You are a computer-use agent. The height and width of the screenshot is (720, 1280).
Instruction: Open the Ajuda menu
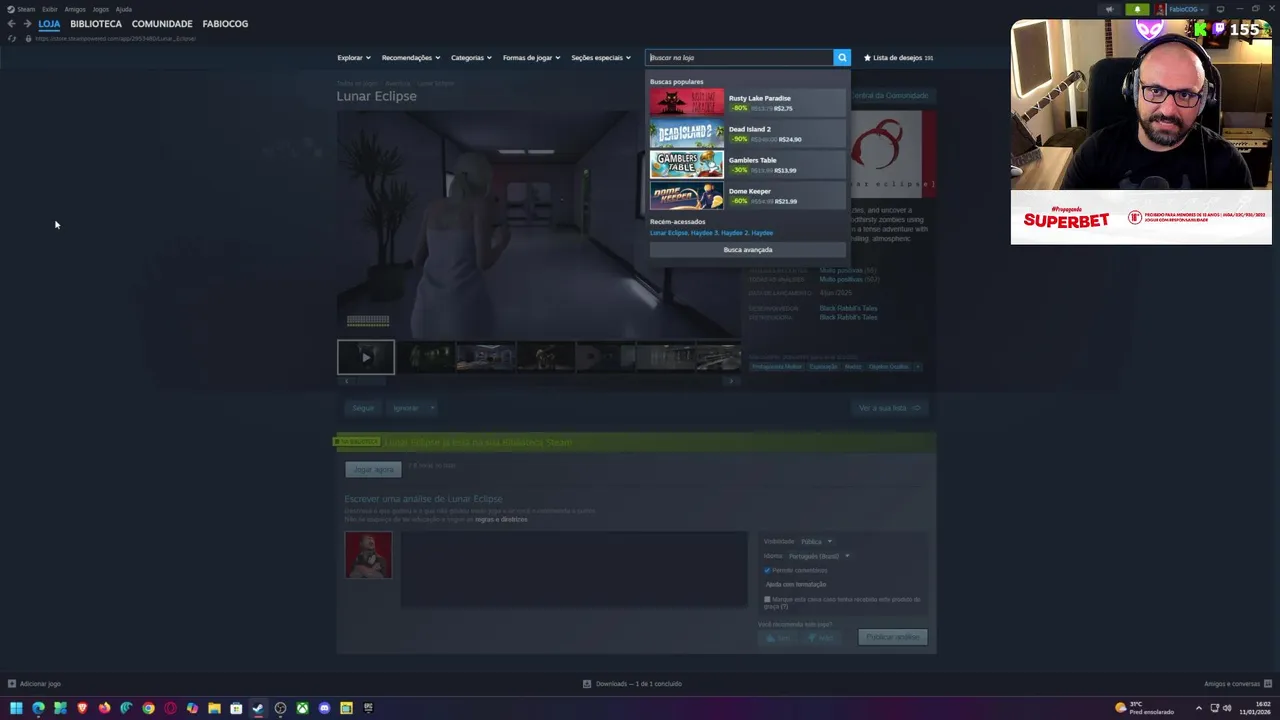click(124, 9)
